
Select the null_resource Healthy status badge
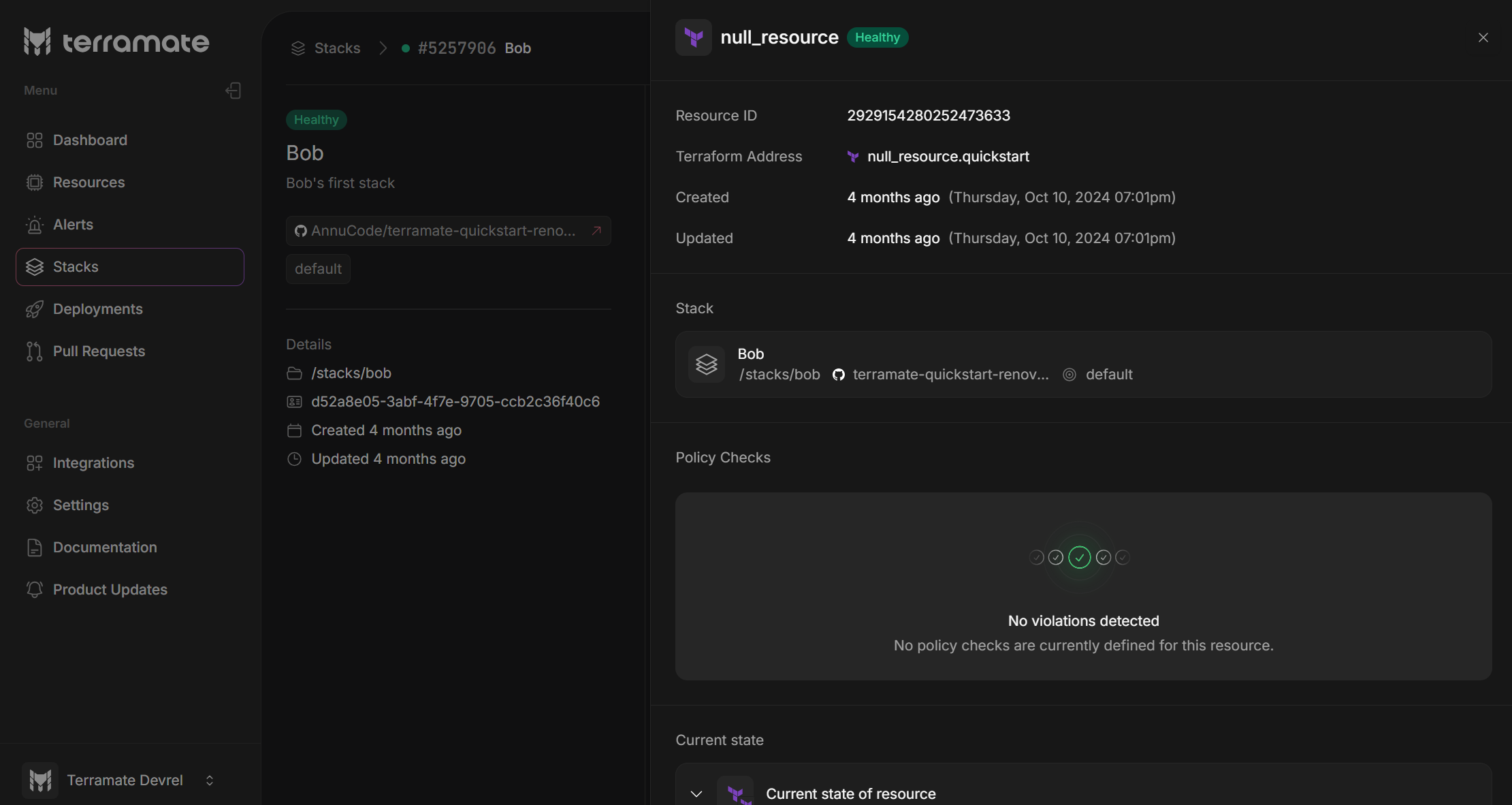pyautogui.click(x=877, y=37)
